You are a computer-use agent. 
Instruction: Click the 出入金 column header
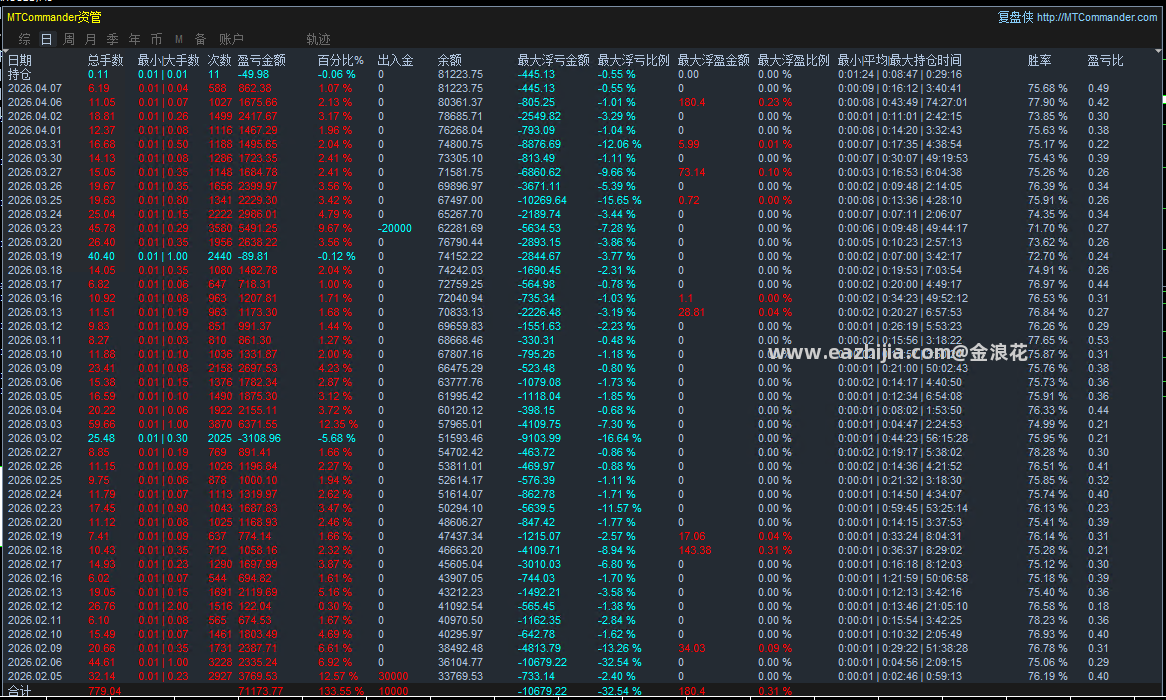tap(396, 60)
